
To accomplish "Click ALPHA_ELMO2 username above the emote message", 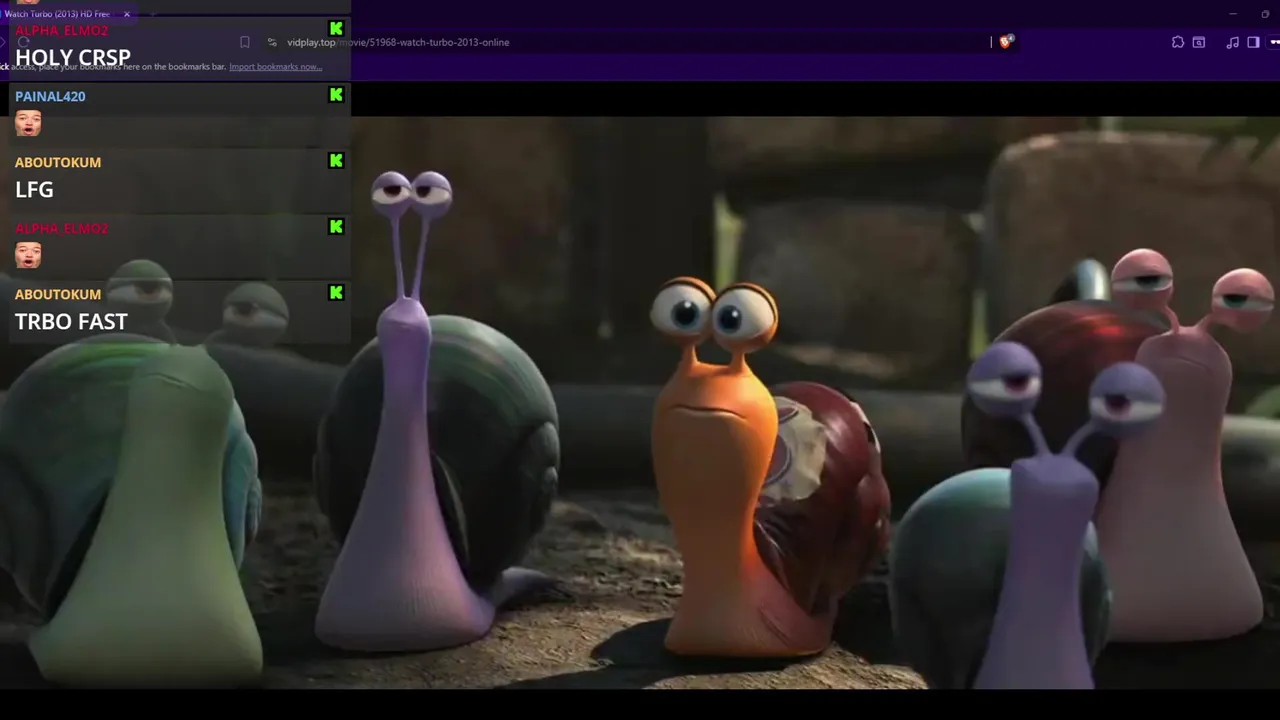I will click(x=61, y=228).
